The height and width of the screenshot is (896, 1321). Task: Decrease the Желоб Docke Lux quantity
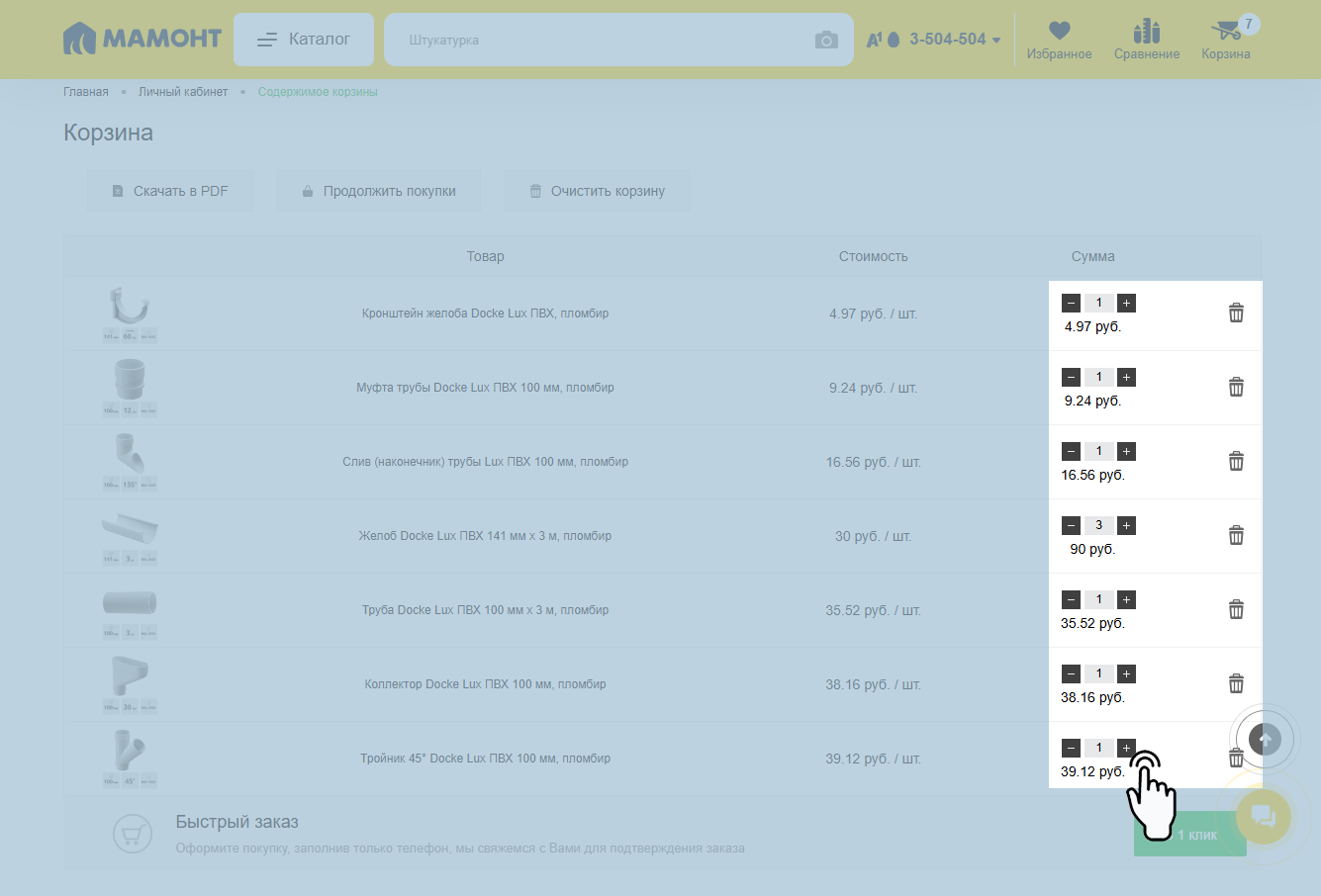pyautogui.click(x=1071, y=526)
